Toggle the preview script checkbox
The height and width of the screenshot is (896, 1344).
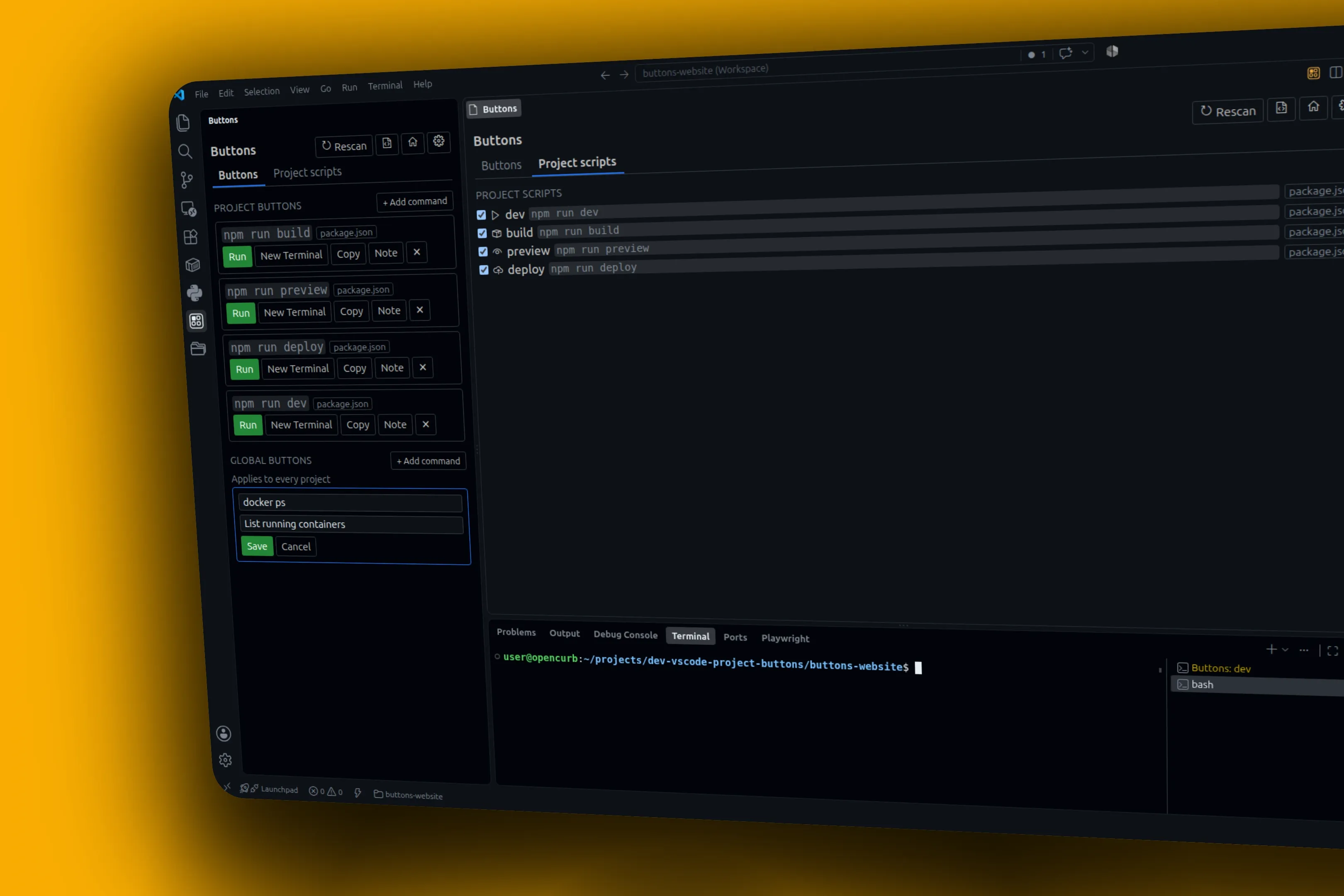(x=483, y=251)
